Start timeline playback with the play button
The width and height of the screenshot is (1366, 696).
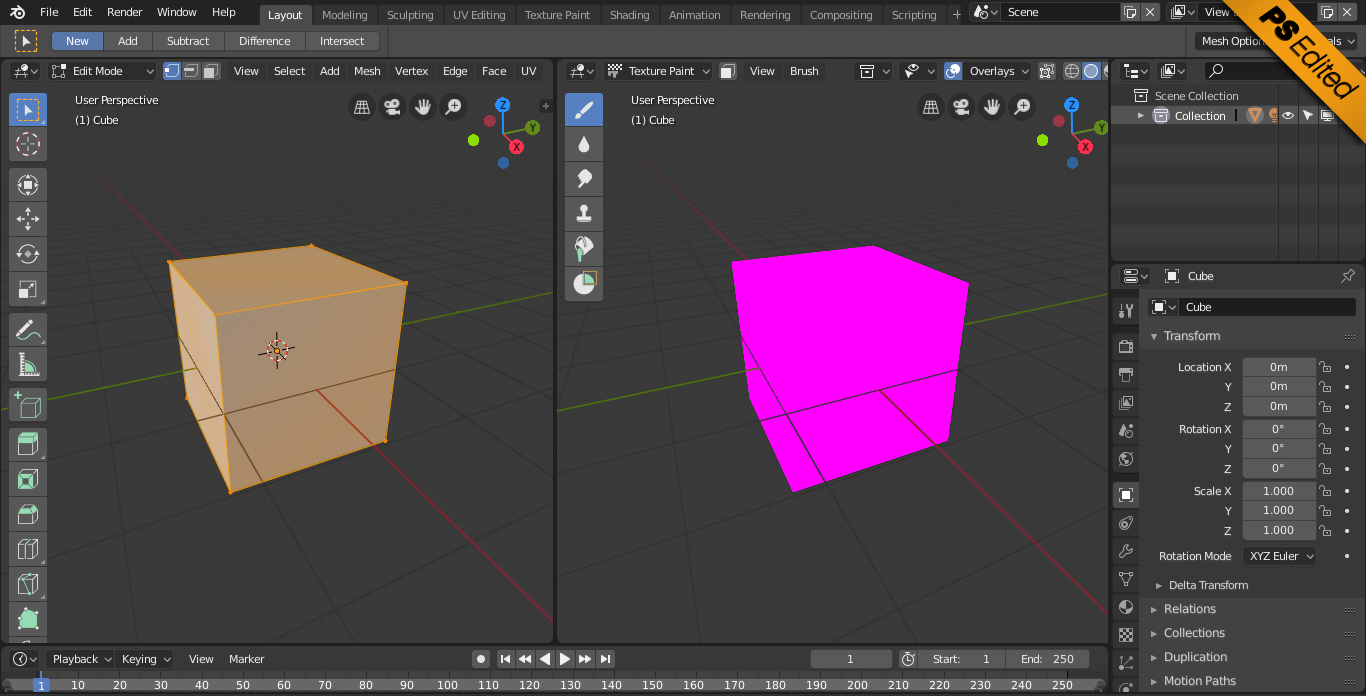pos(565,659)
